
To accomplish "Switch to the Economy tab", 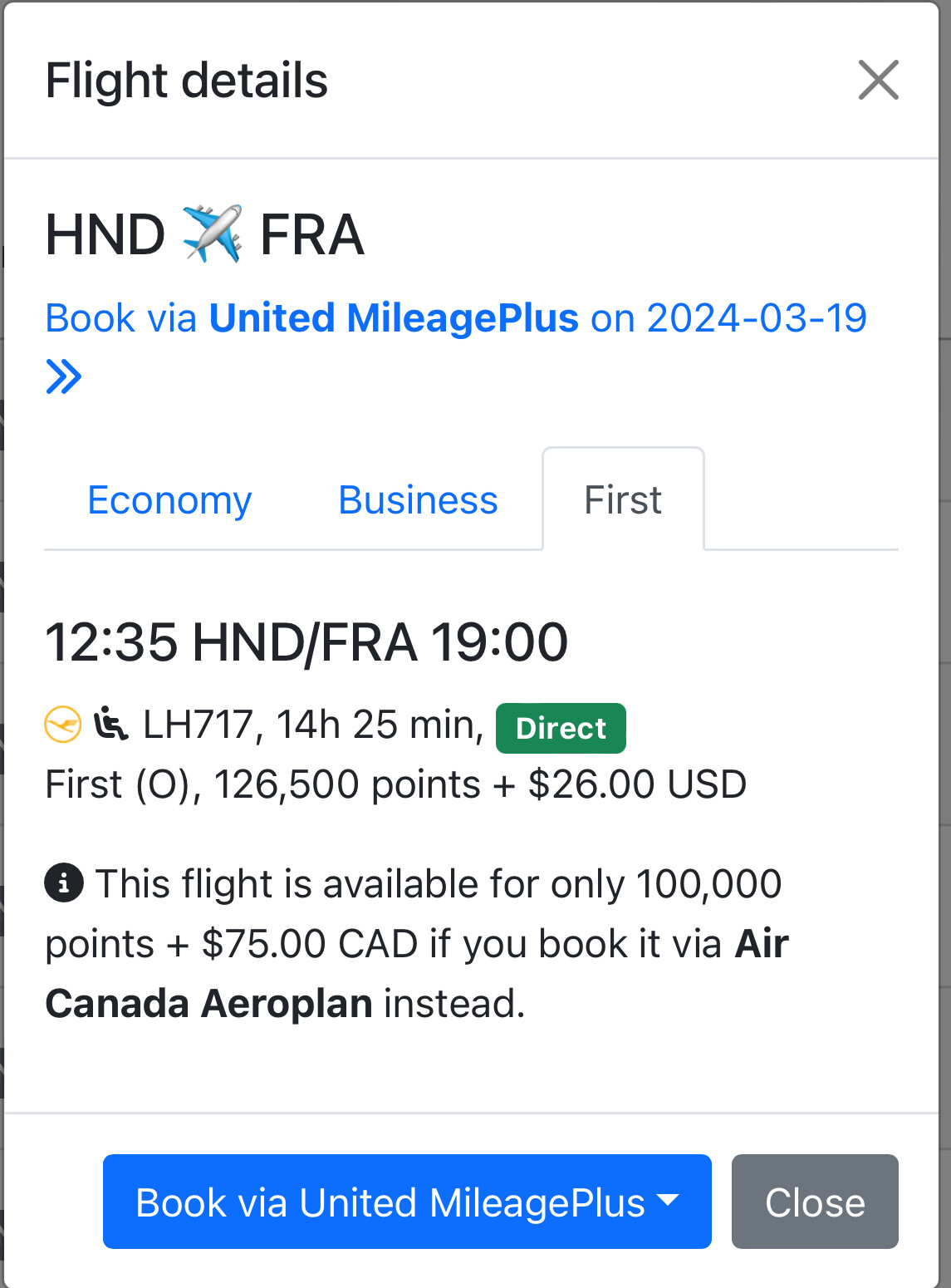I will point(169,500).
